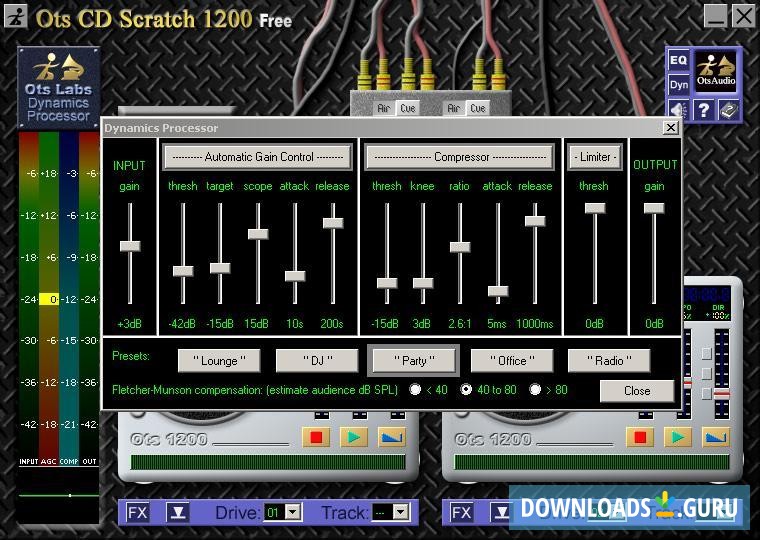
Task: Apply the "Lounge" preset
Action: (219, 361)
